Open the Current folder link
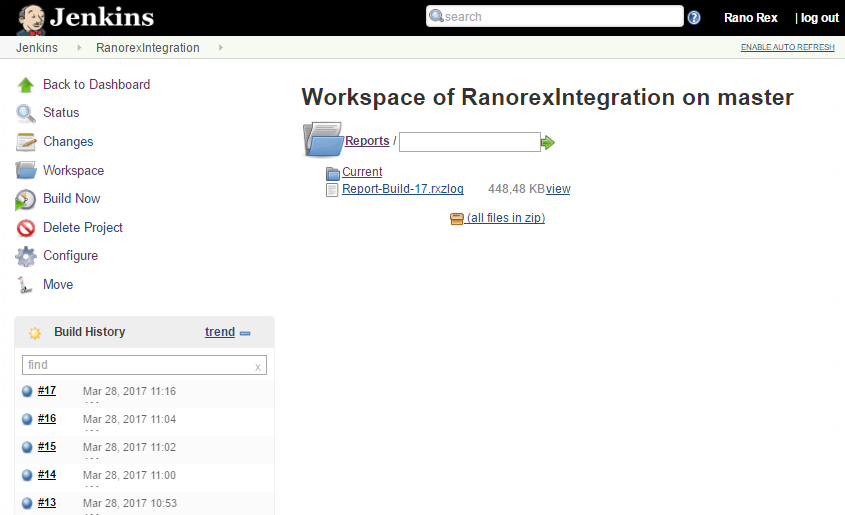Image resolution: width=845 pixels, height=515 pixels. [x=362, y=172]
